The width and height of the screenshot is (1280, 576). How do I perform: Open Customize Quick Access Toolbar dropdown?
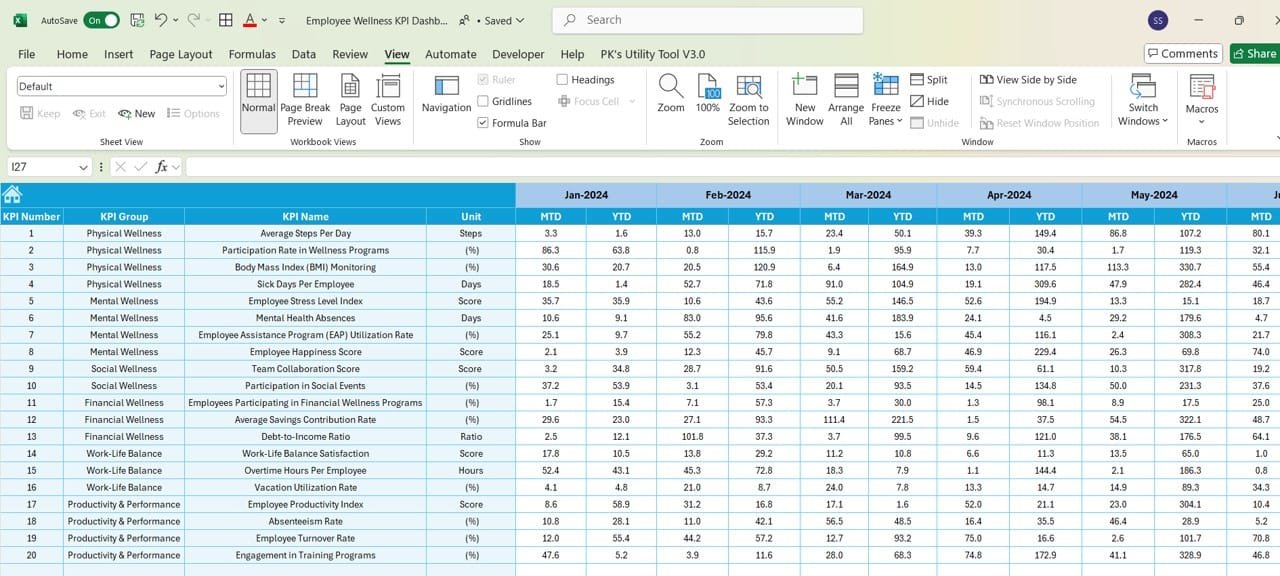[x=282, y=20]
